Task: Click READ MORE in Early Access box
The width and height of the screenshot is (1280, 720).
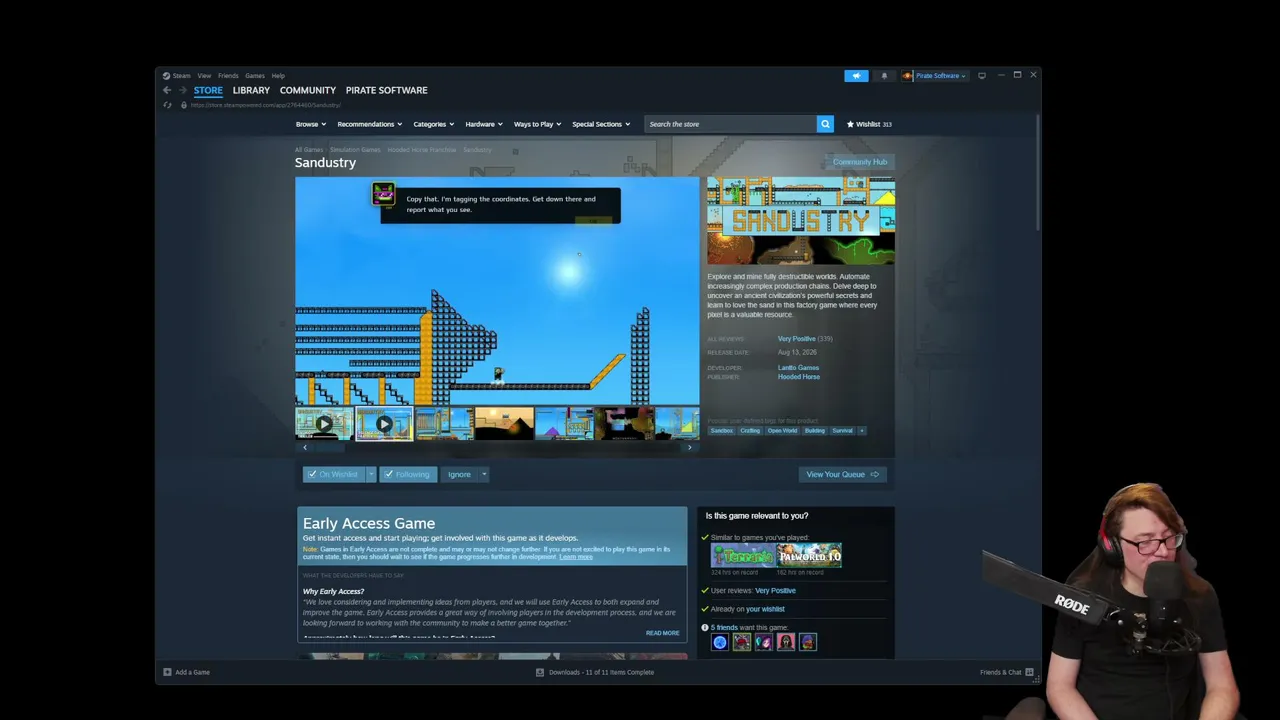Action: pos(662,633)
